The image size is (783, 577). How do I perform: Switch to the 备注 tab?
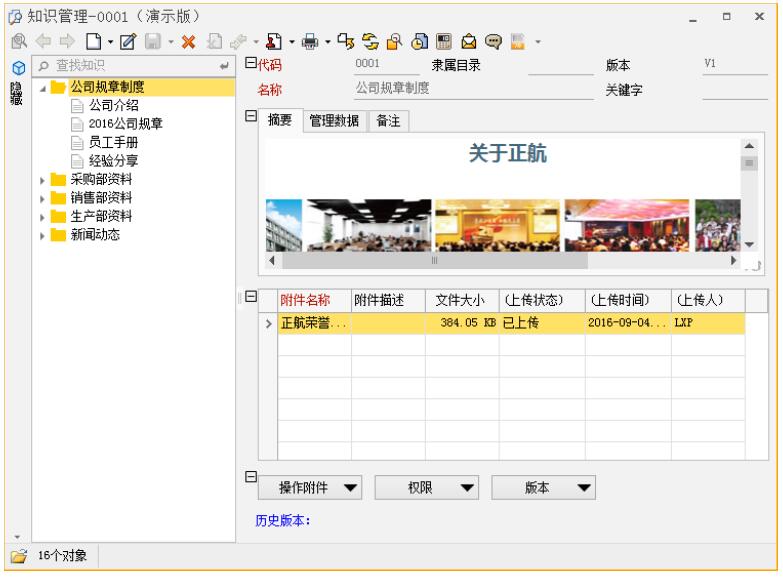[389, 121]
